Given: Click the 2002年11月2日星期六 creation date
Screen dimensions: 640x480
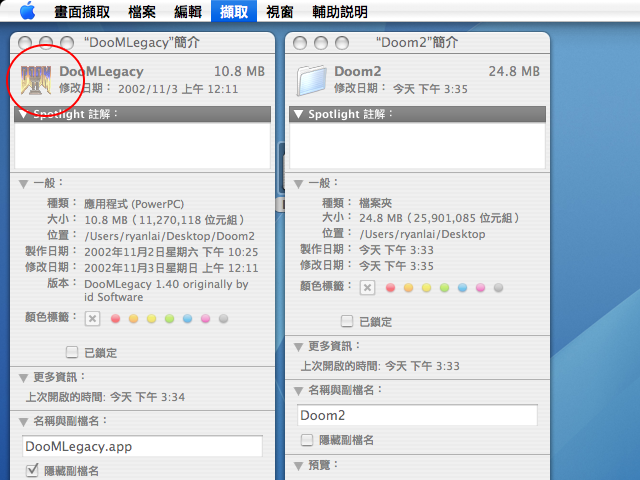Looking at the screenshot, I should pos(171,252).
